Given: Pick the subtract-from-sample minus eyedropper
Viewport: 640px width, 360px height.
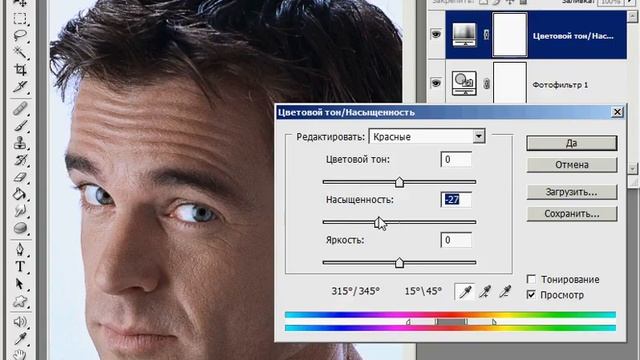Looking at the screenshot, I should coord(505,292).
